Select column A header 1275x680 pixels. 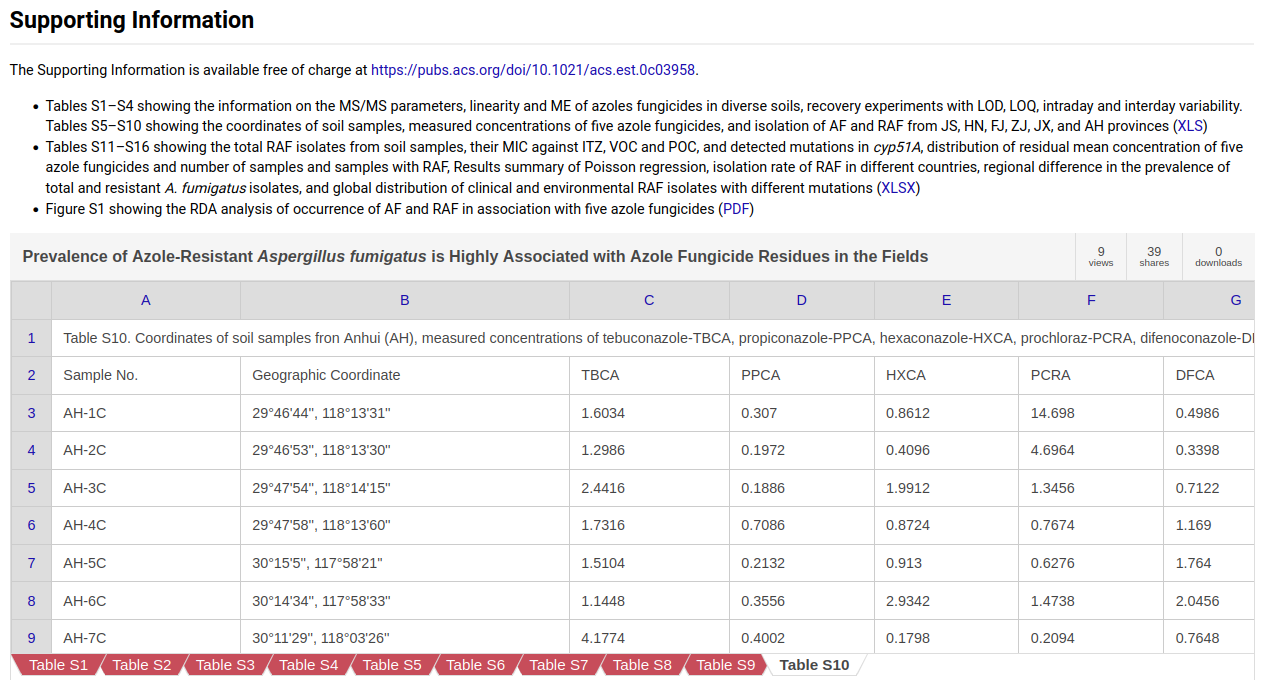tap(146, 300)
